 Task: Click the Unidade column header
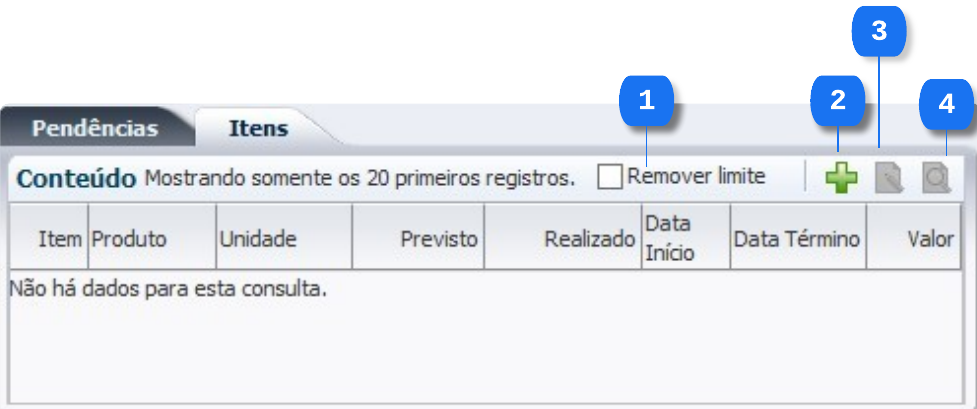284,237
